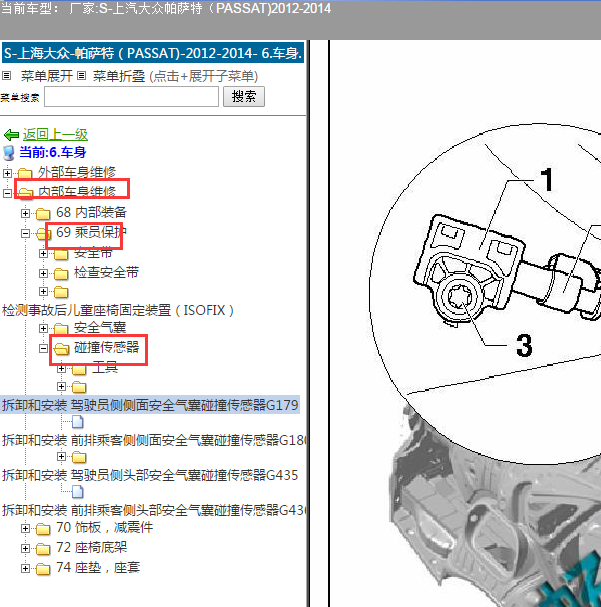Click the S-上海大众-帕萨特 header title
This screenshot has width=601, height=607.
153,53
